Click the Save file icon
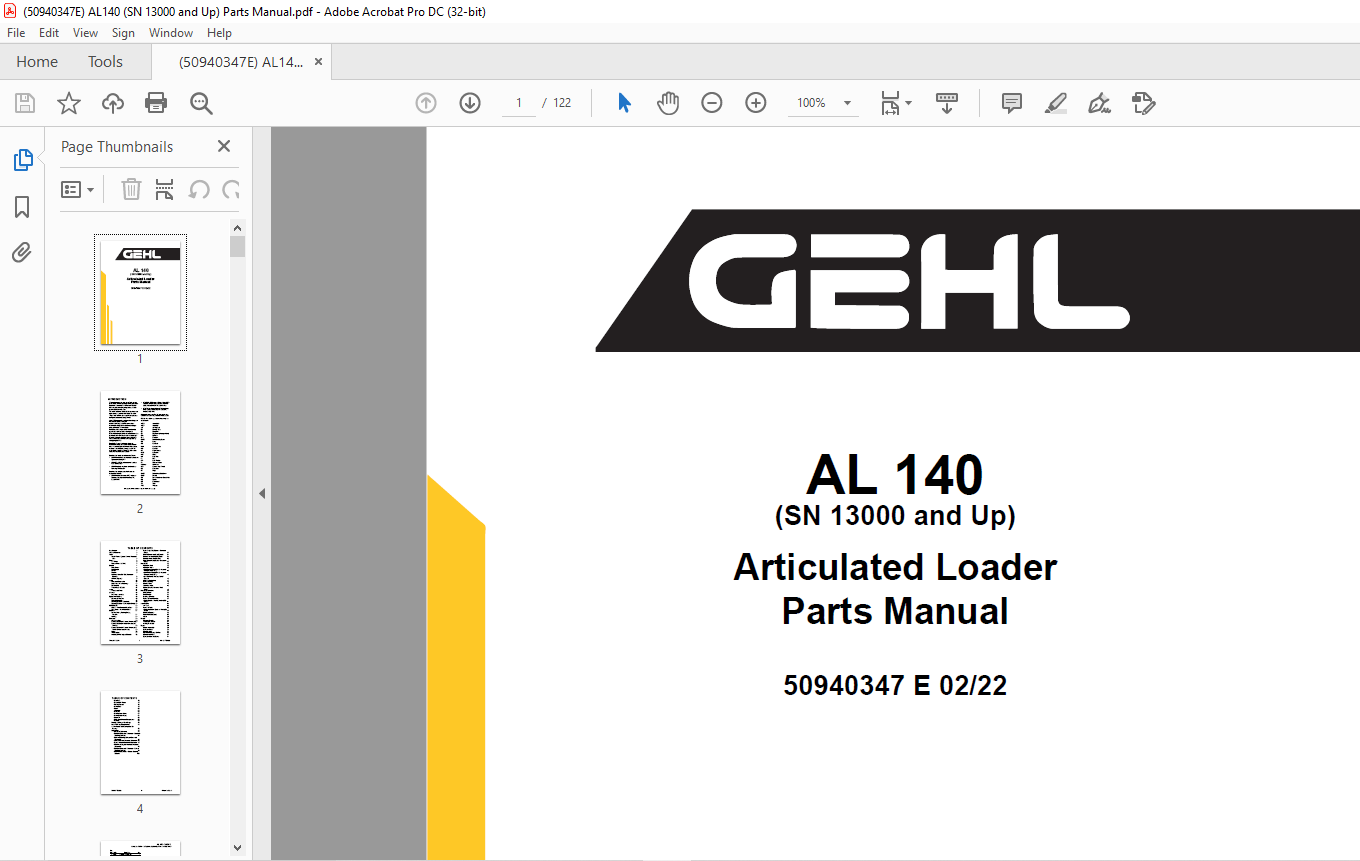The height and width of the screenshot is (861, 1360). 25,103
